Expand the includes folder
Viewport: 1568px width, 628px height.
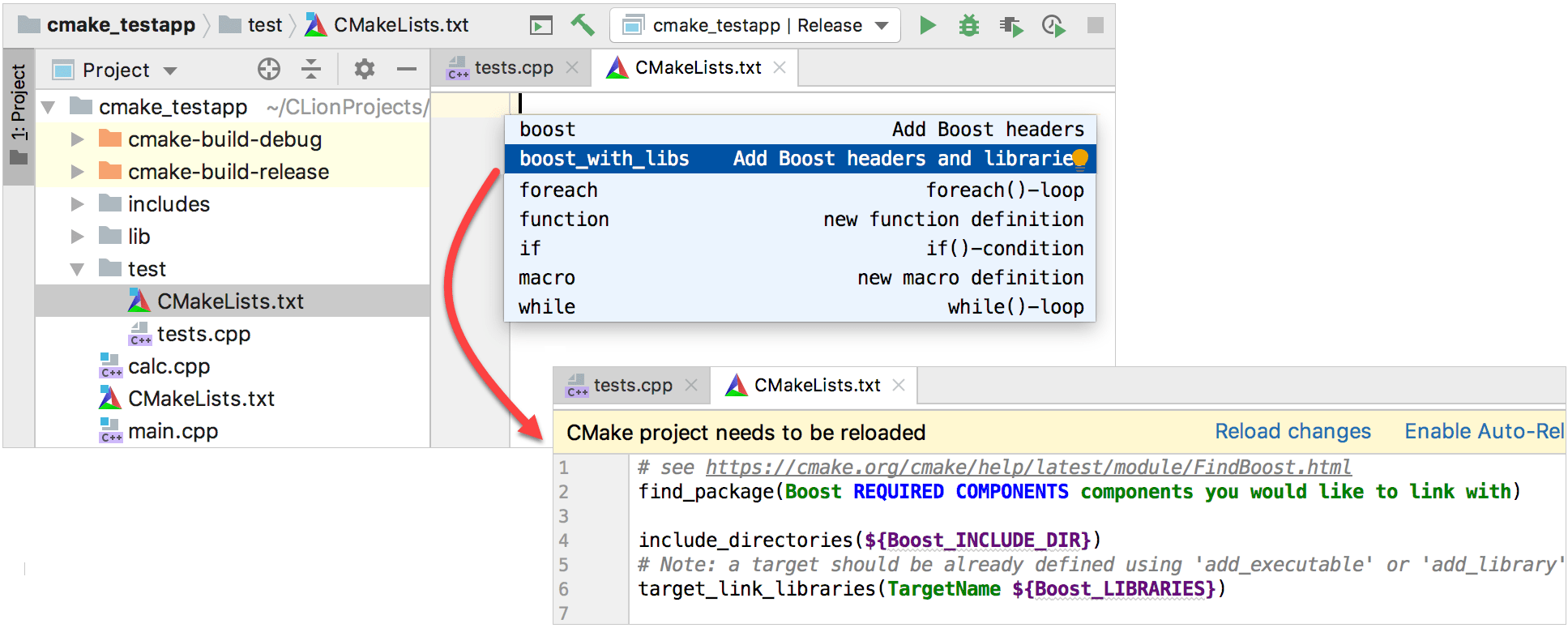pos(78,204)
